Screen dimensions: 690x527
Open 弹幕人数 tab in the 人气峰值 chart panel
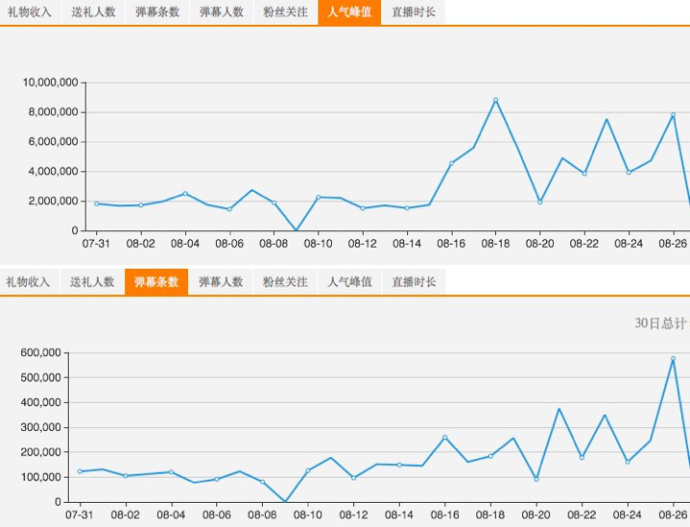(221, 12)
